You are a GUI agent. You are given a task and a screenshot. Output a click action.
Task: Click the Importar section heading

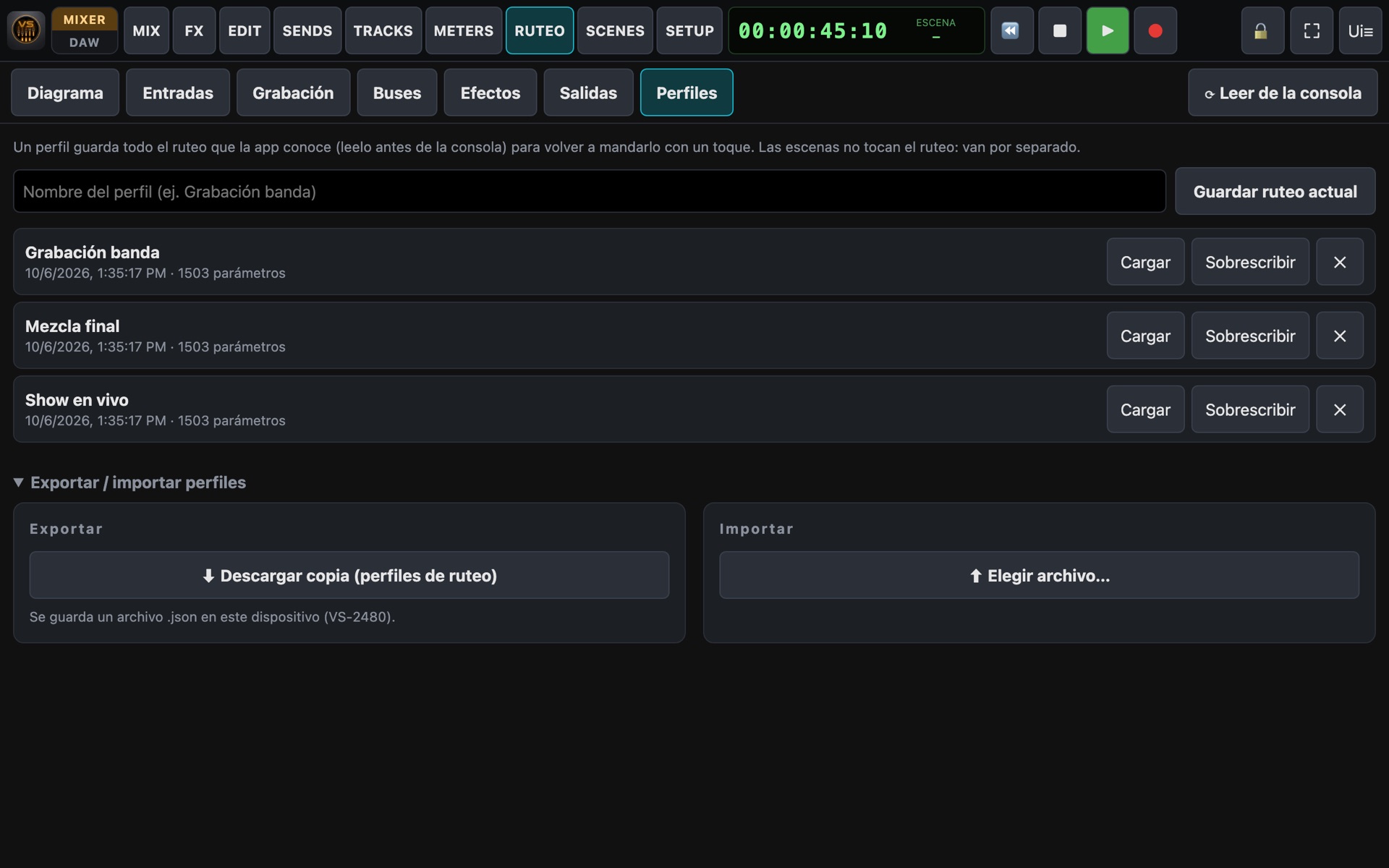click(x=756, y=529)
